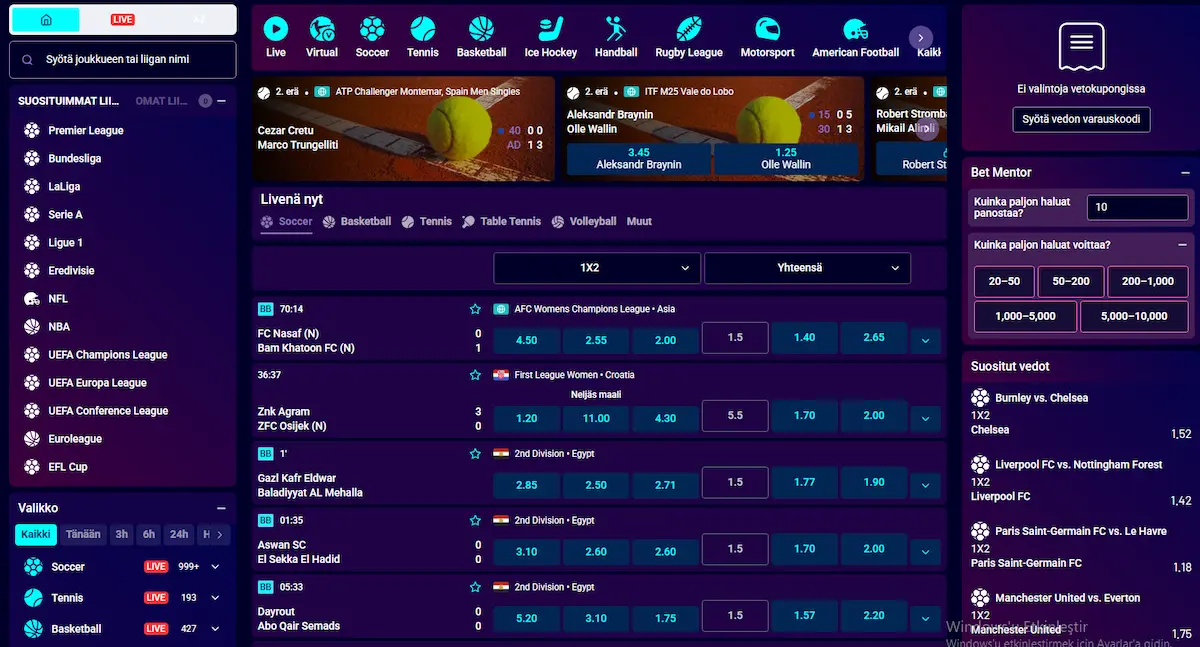Click the Virtual sports icon
This screenshot has height=647, width=1200.
click(322, 30)
